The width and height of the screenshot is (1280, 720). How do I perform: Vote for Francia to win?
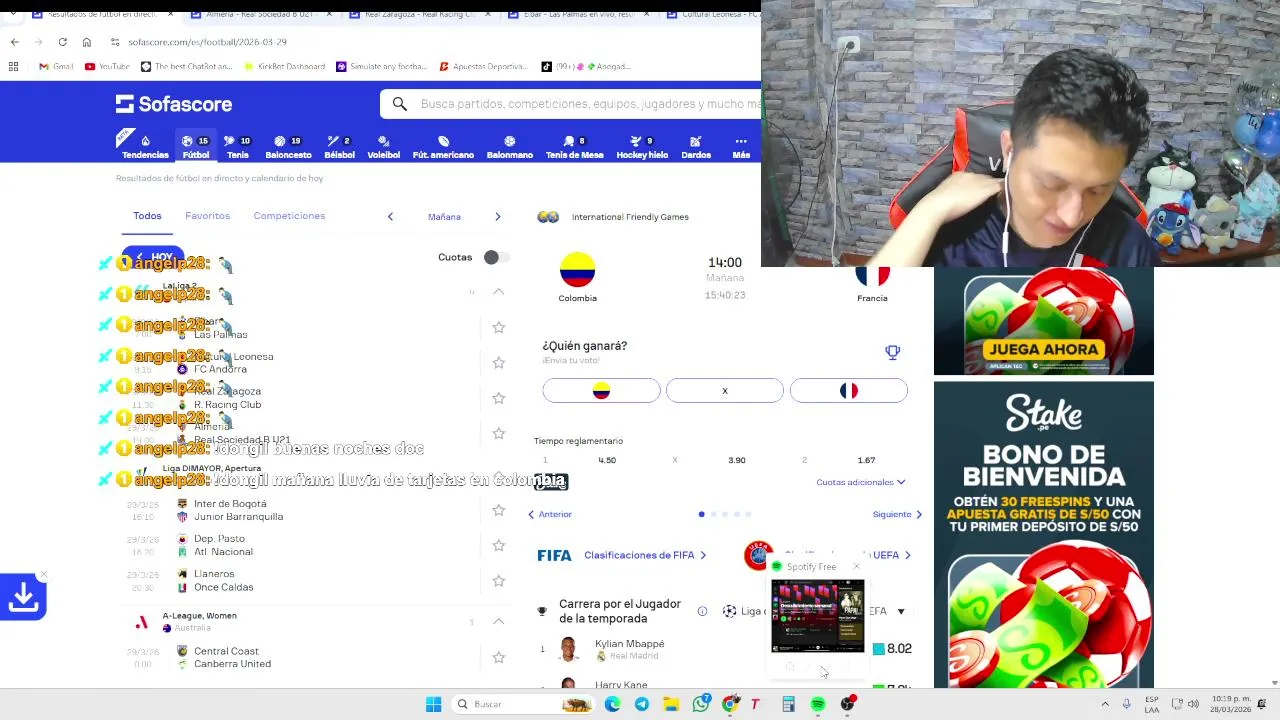pos(849,391)
